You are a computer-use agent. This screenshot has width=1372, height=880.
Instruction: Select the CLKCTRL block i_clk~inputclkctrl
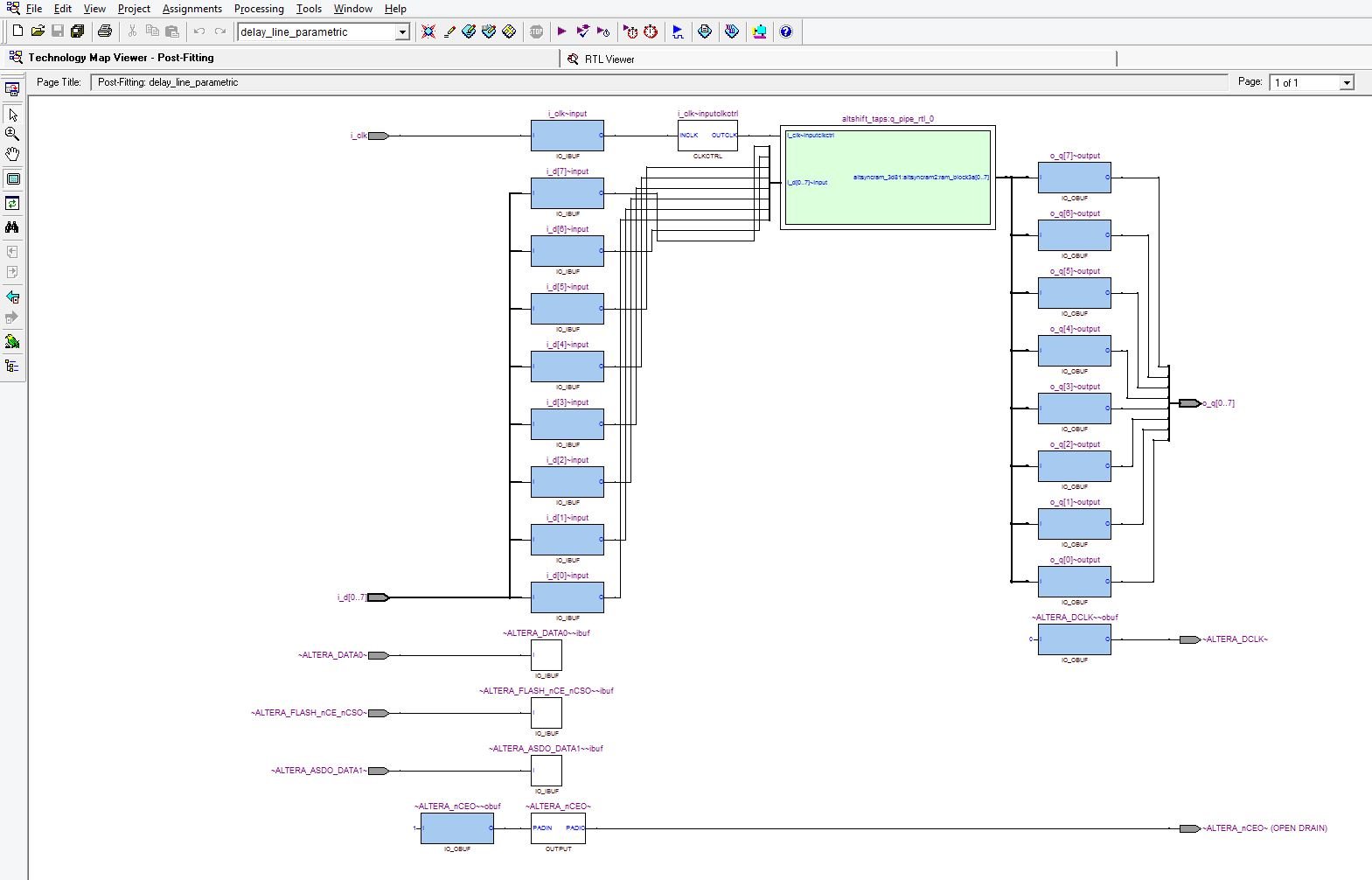[x=707, y=136]
